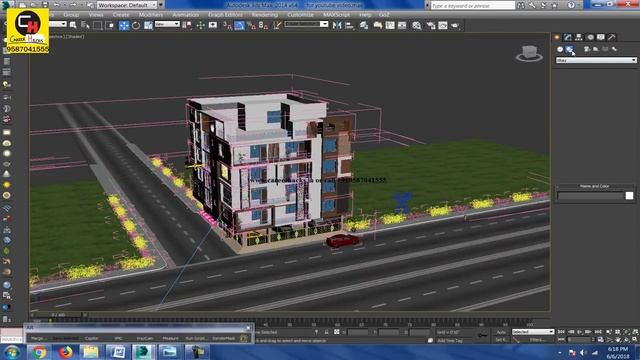This screenshot has height=360, width=640.
Task: Collapse the Name and Color rollout
Action: coord(595,186)
